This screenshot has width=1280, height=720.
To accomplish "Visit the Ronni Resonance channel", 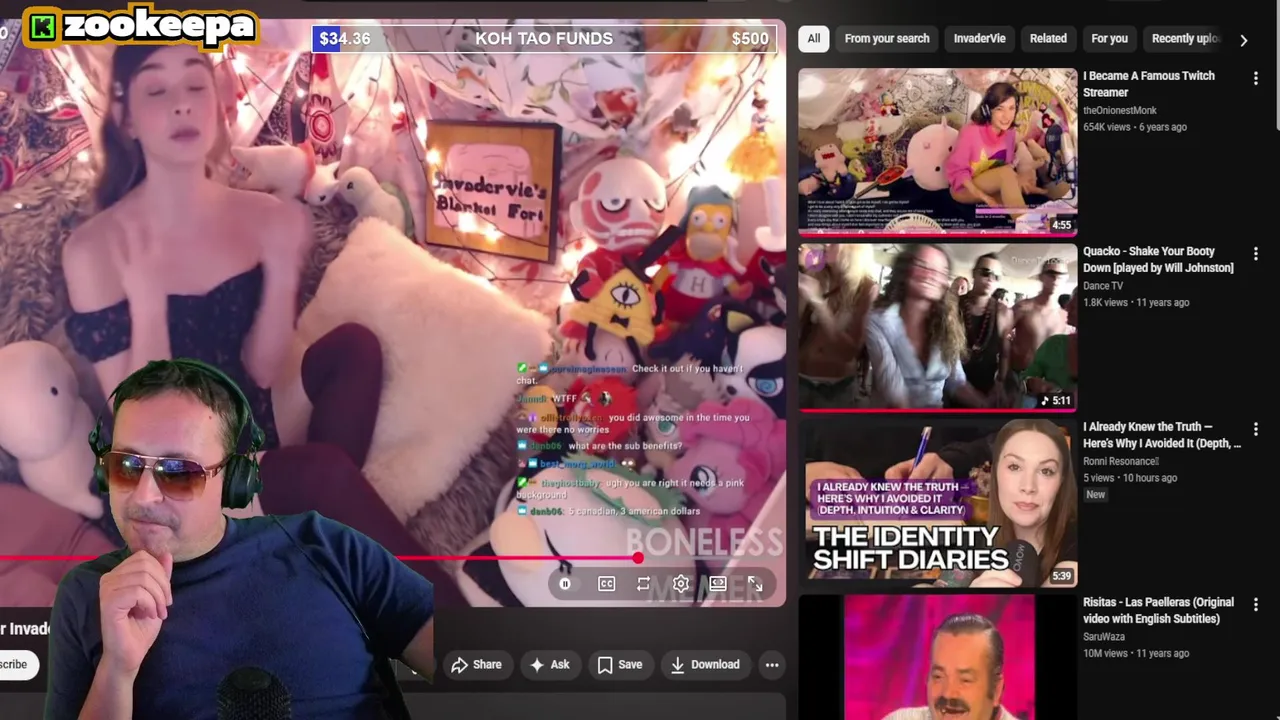I will click(1120, 461).
